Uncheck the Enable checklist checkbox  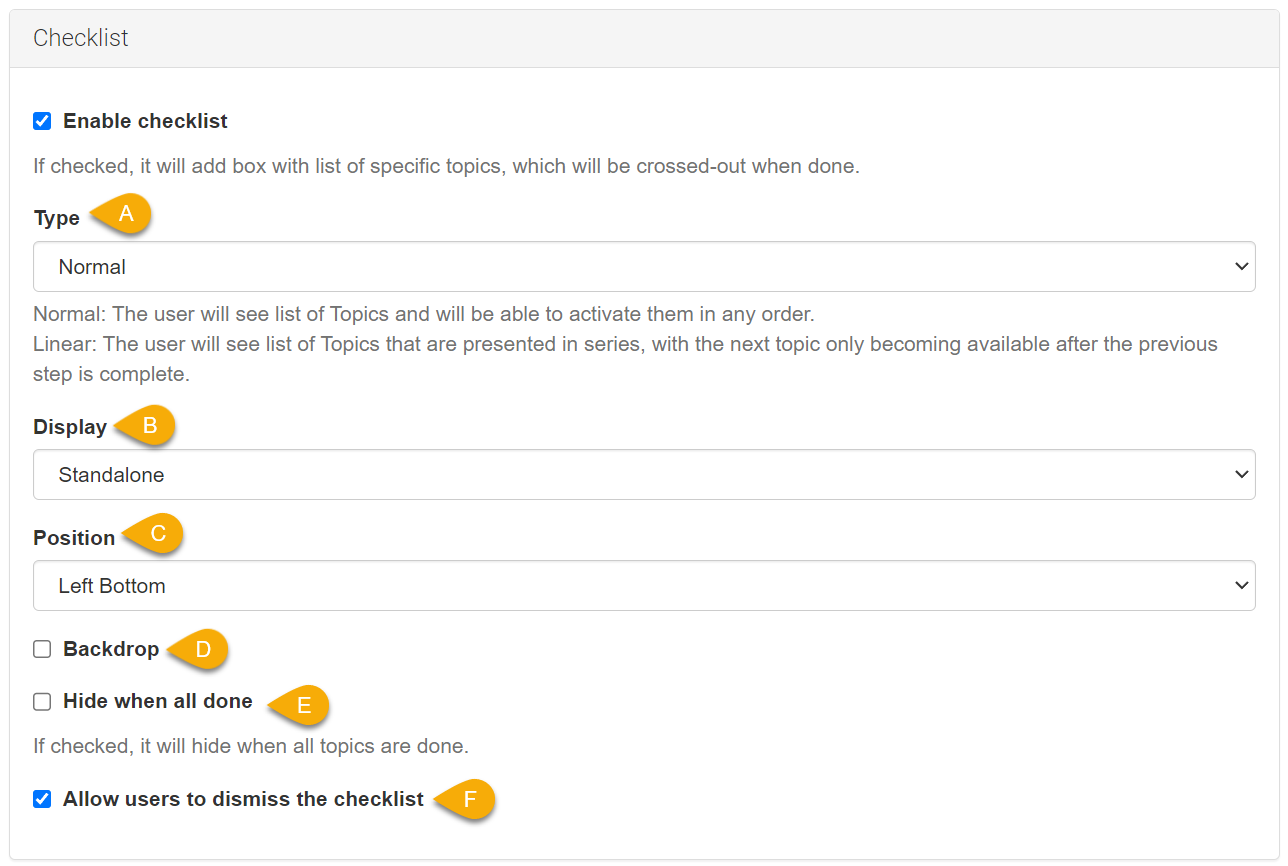(x=42, y=121)
